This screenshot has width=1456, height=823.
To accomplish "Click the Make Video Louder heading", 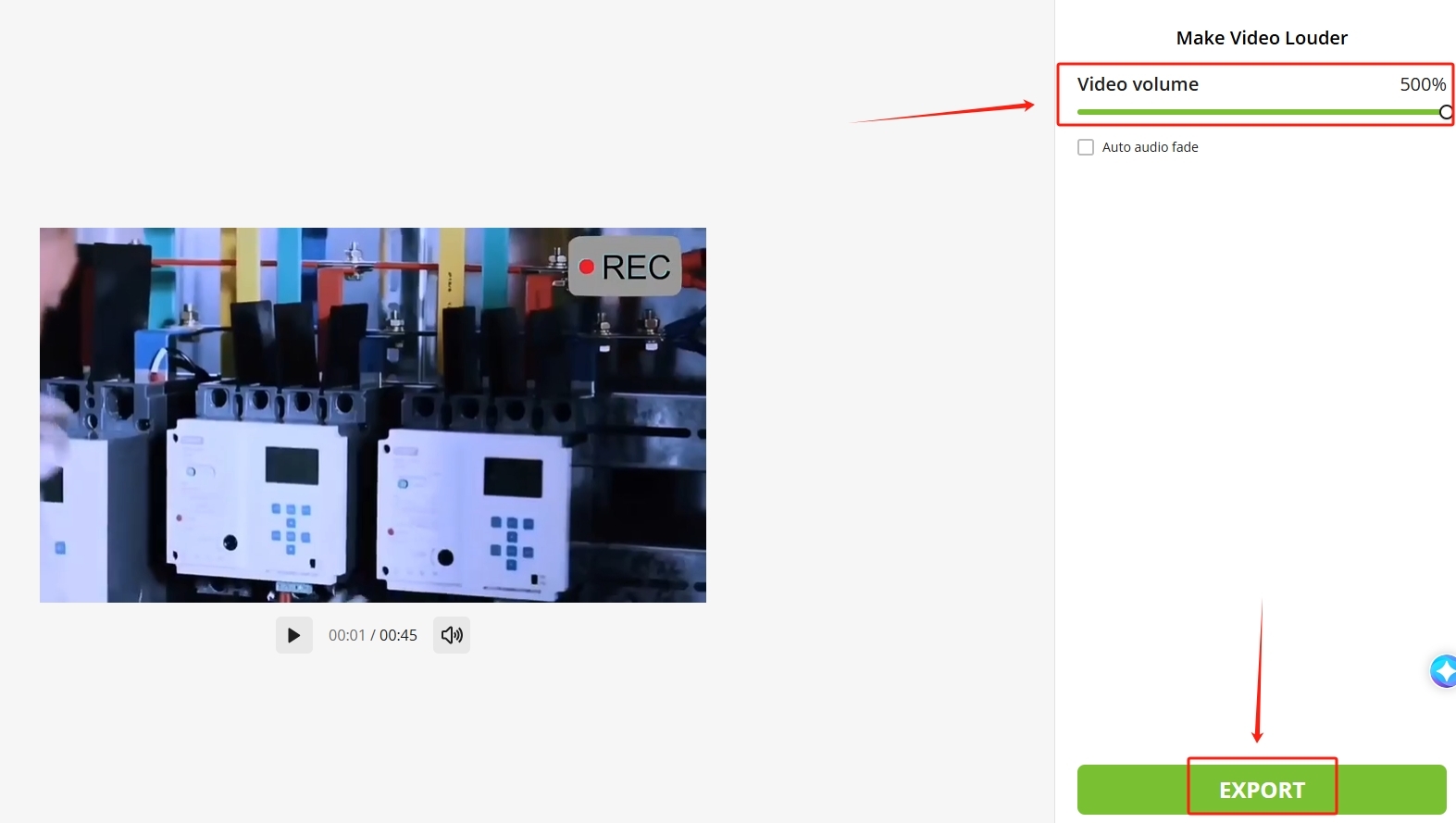I will click(1262, 38).
